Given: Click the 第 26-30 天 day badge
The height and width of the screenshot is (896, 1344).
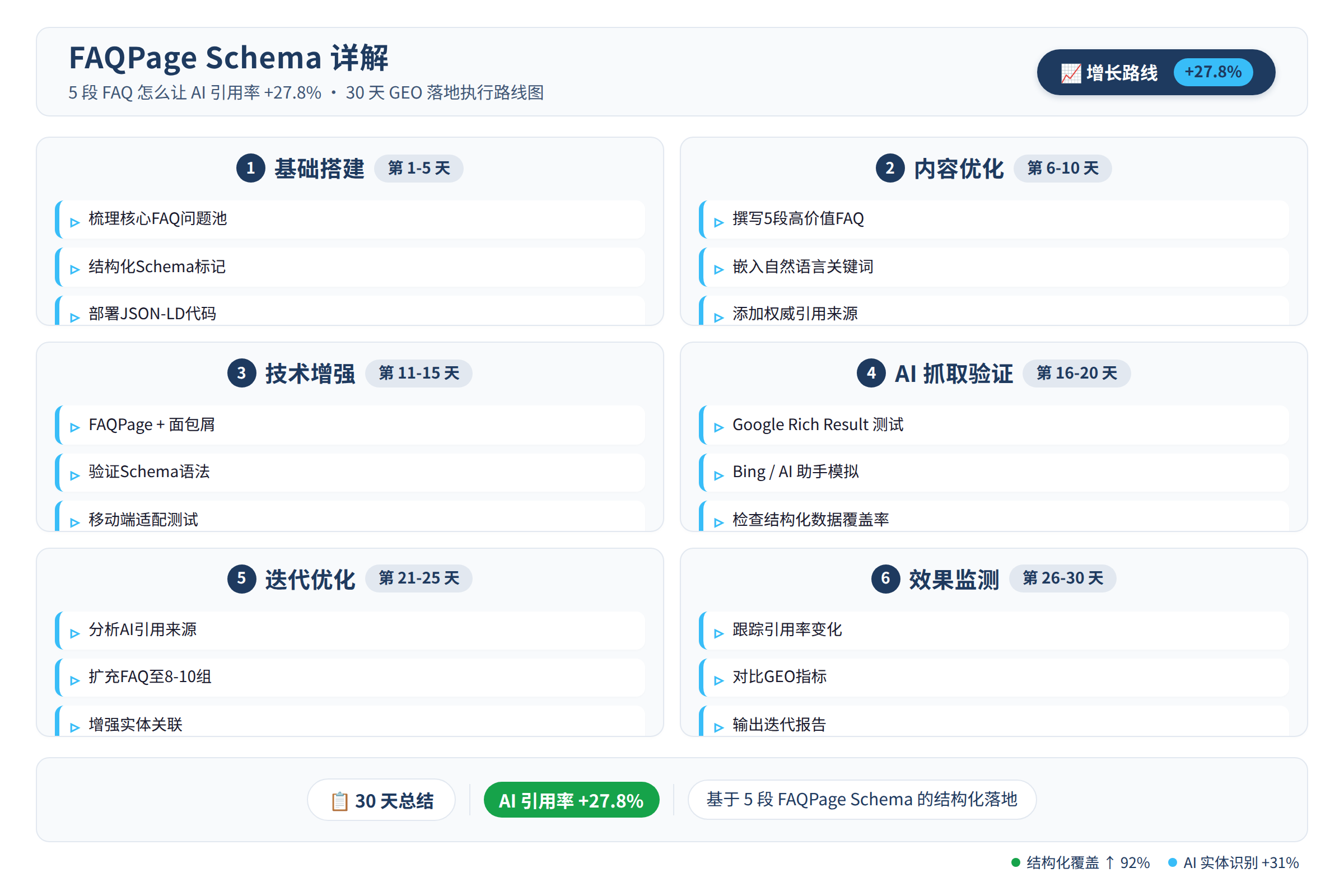Looking at the screenshot, I should tap(1062, 578).
